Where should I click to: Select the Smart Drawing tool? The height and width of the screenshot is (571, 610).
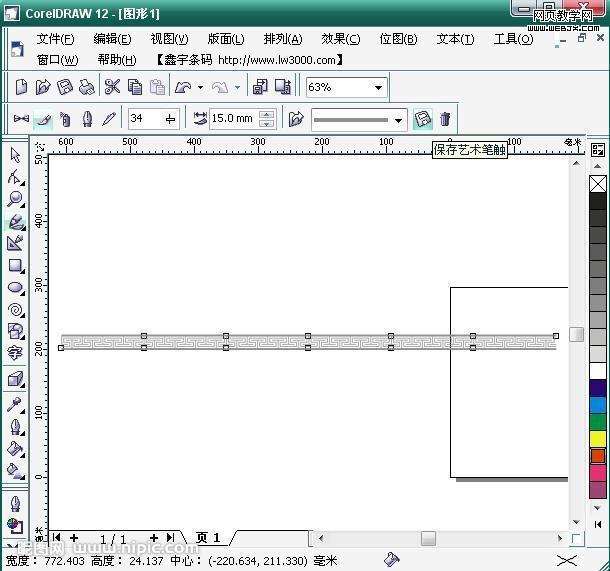coord(16,243)
